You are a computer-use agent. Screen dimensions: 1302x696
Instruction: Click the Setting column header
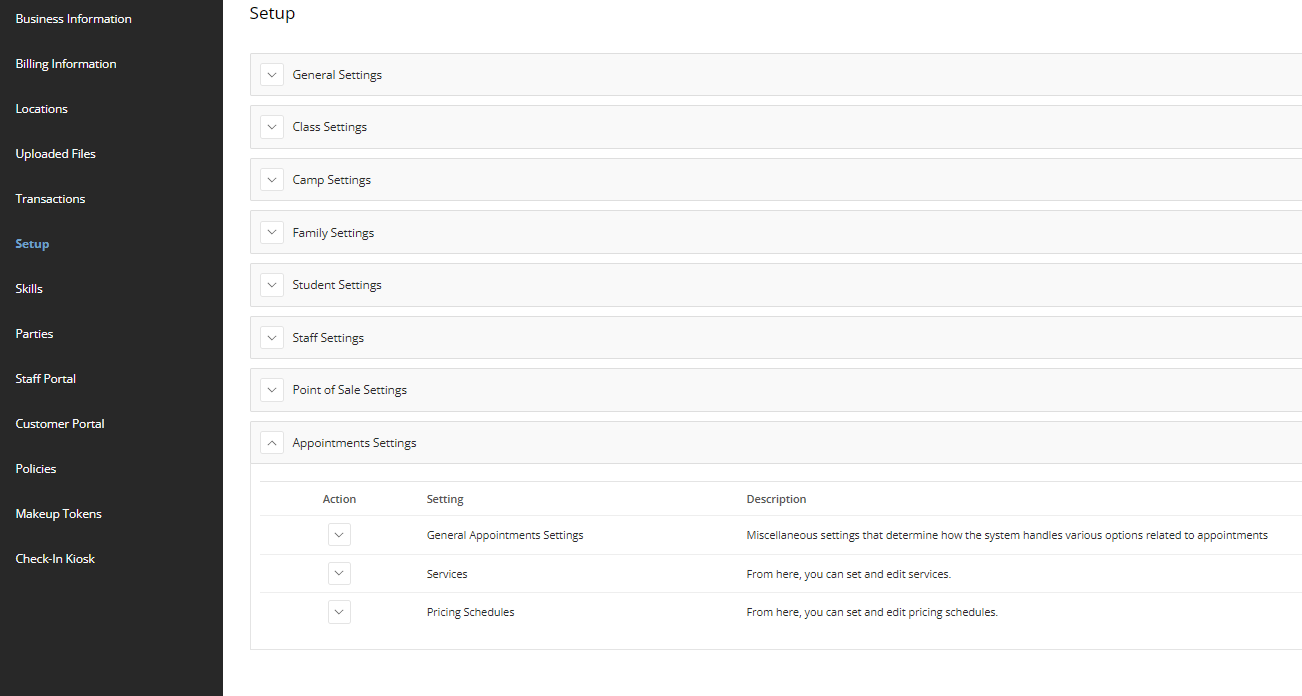point(445,499)
